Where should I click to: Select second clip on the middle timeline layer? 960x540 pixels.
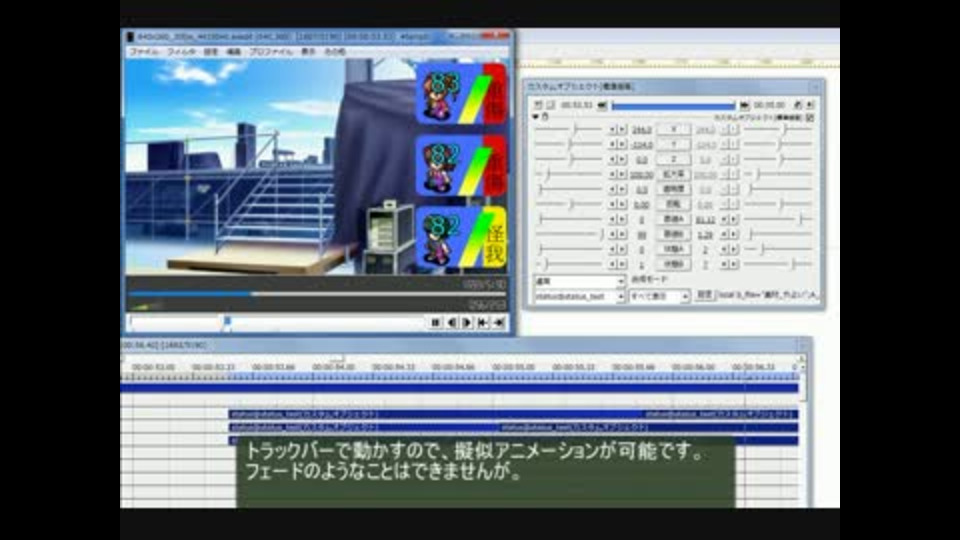648,427
